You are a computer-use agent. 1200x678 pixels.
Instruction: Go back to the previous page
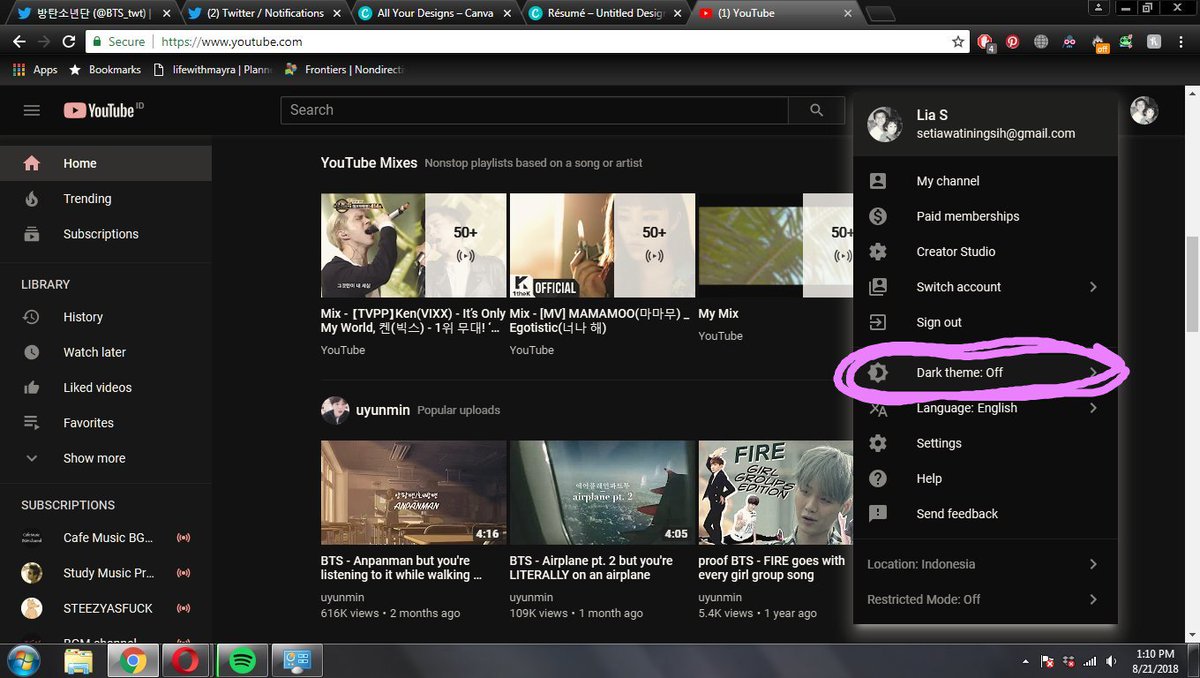coord(18,42)
